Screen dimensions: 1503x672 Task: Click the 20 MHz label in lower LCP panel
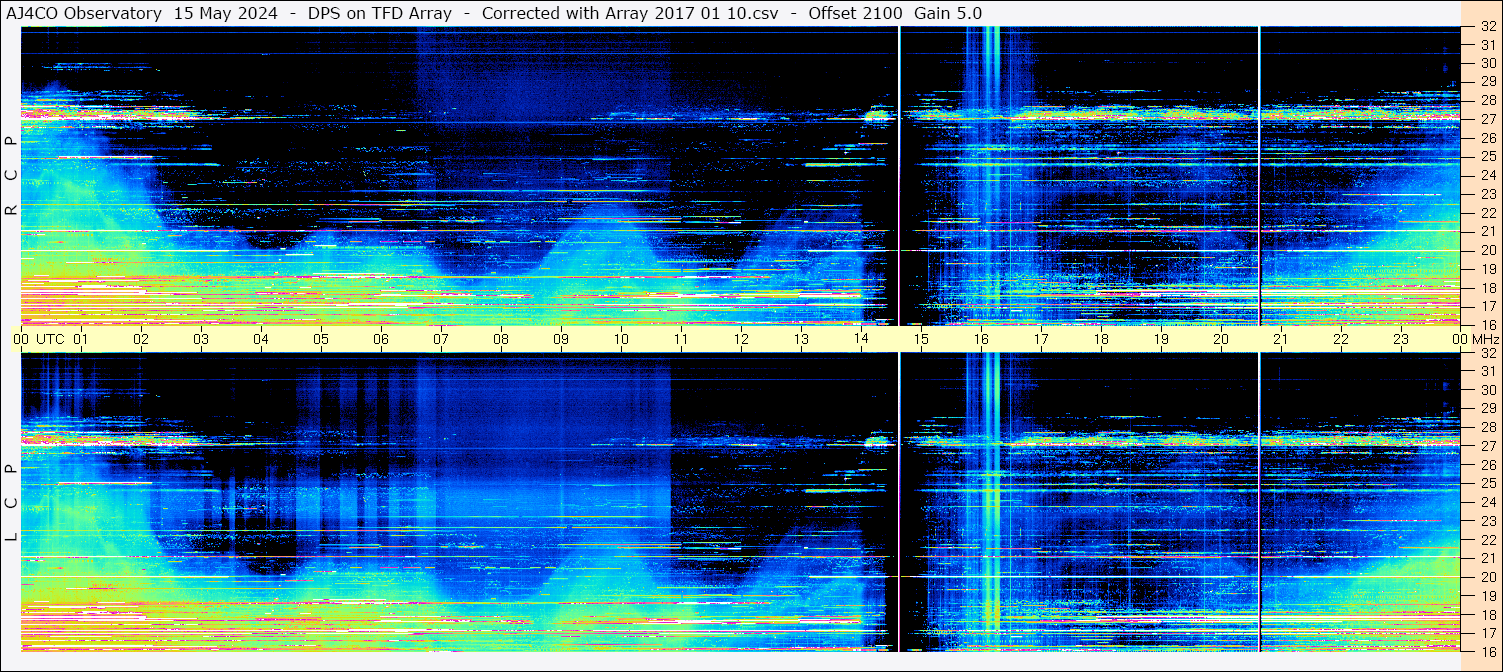pos(1488,577)
